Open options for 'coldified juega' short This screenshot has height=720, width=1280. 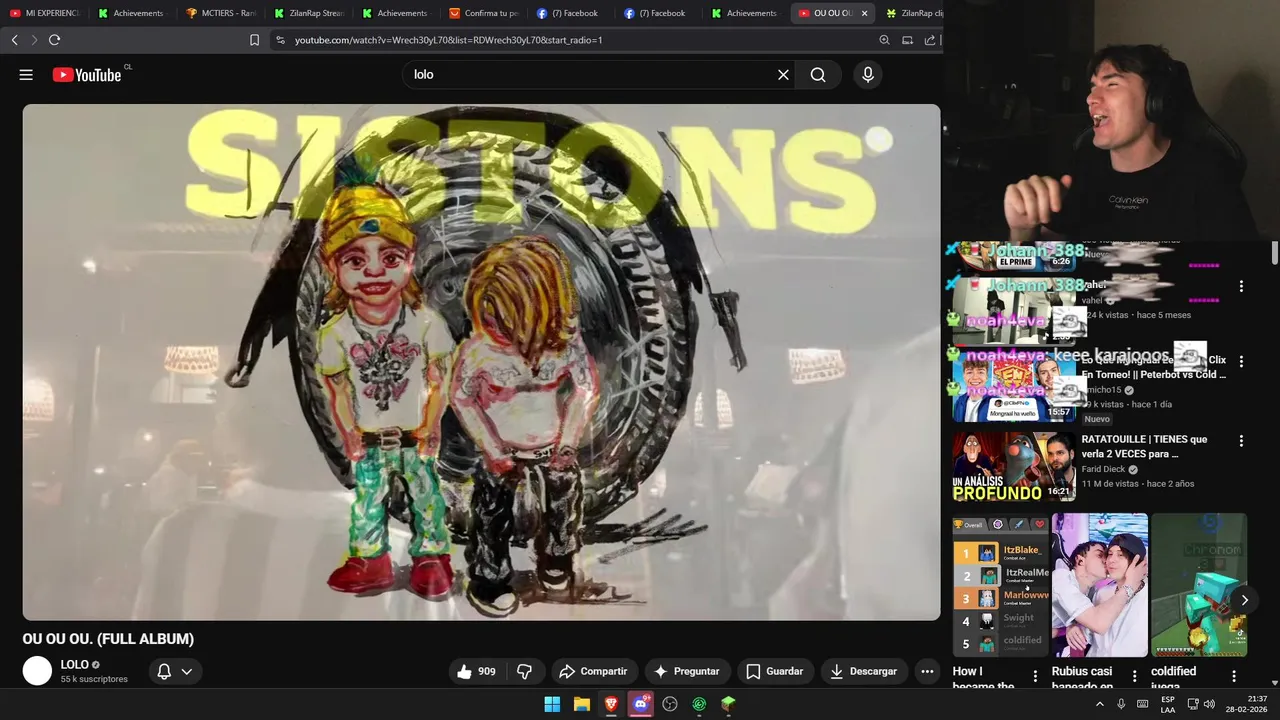coord(1234,676)
